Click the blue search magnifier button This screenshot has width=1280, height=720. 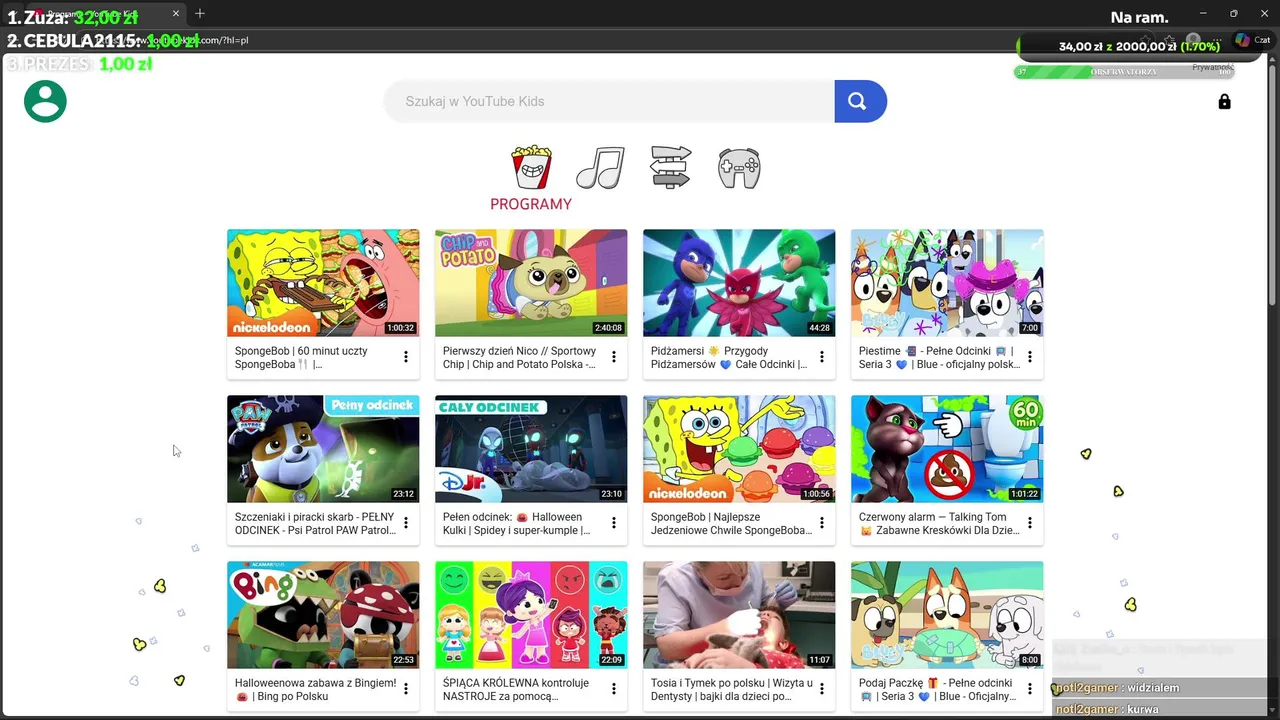(x=860, y=101)
